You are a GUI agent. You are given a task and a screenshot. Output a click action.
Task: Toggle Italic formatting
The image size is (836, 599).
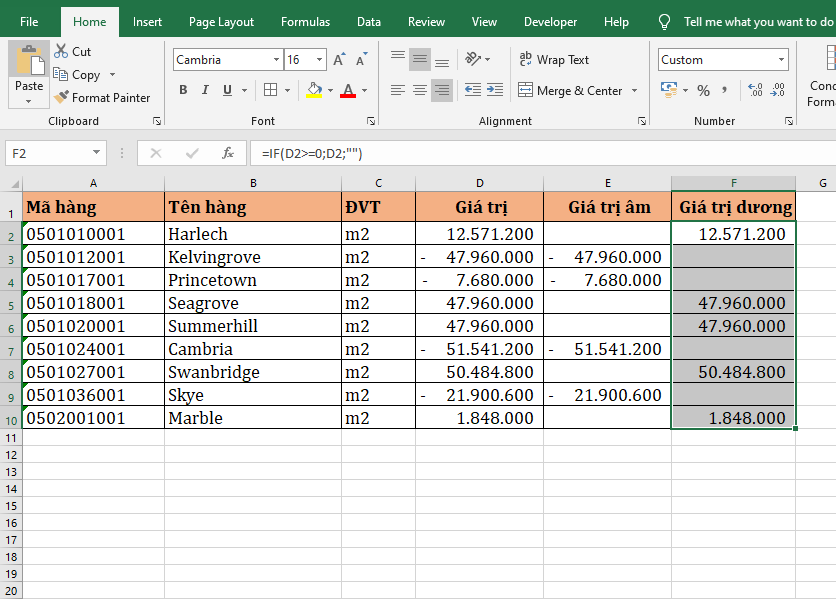point(206,90)
